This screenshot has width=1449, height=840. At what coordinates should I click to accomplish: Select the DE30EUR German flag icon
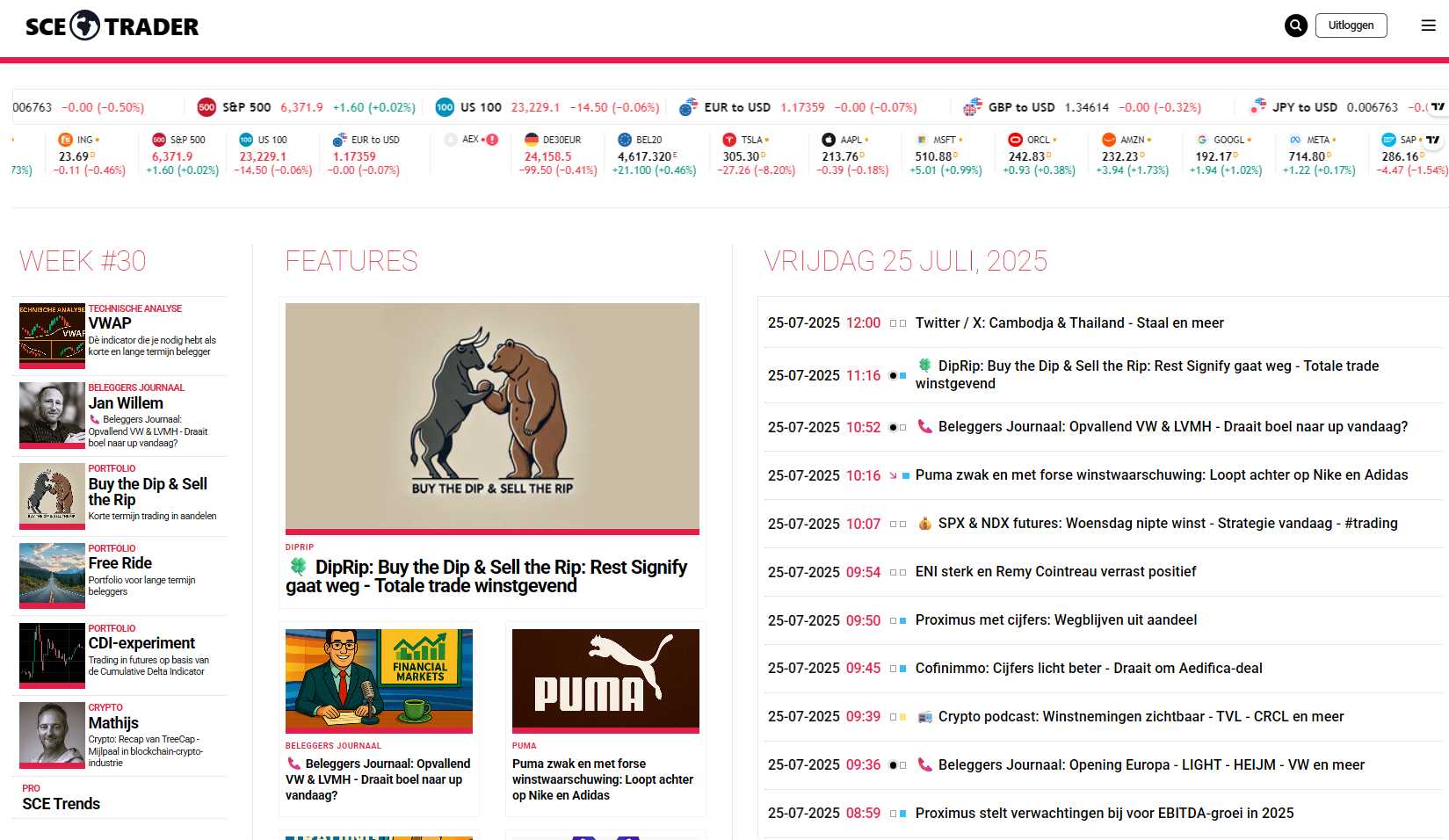point(532,140)
